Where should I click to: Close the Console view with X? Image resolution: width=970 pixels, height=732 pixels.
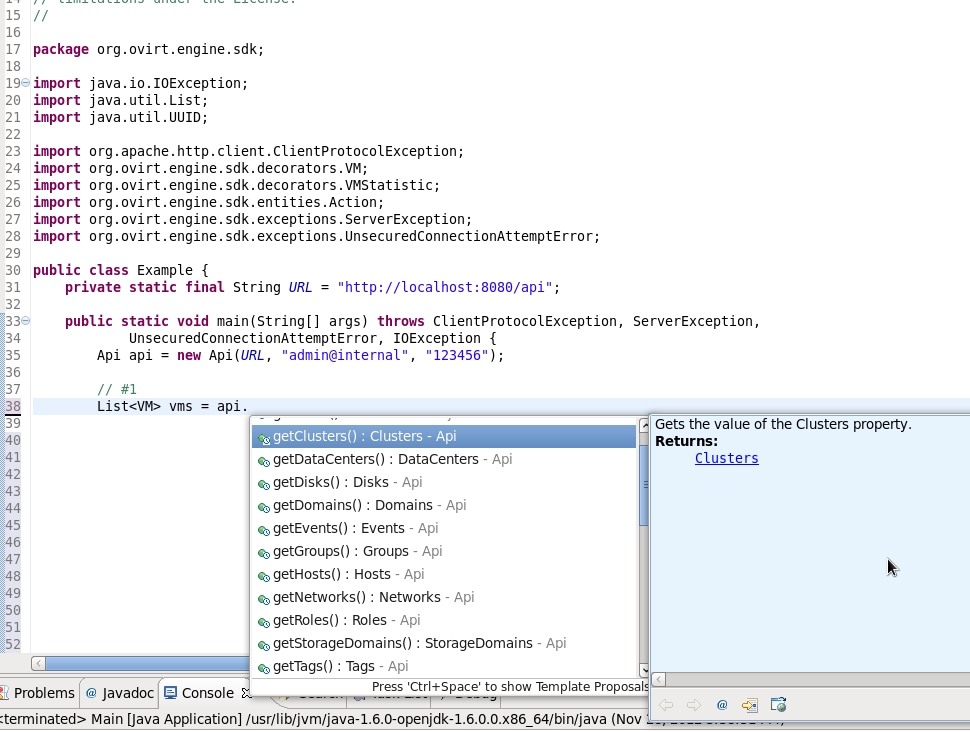point(246,693)
